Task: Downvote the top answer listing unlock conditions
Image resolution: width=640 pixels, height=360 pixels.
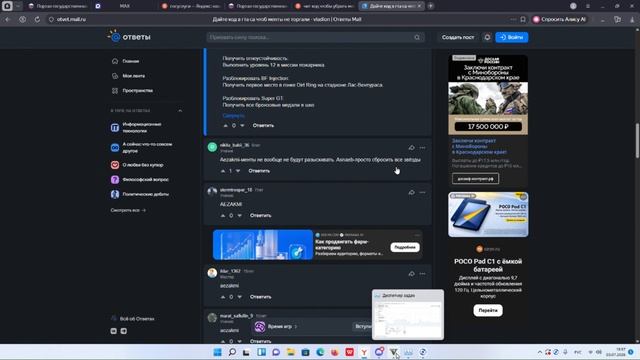Action: (242, 126)
